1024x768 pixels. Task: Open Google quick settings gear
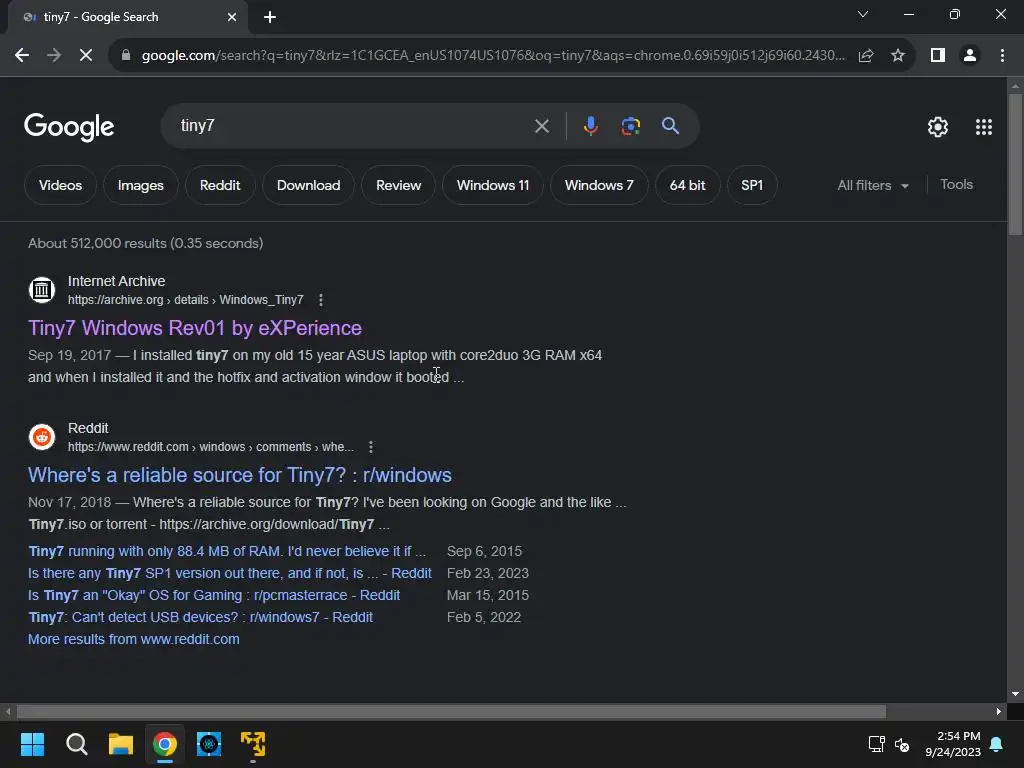pyautogui.click(x=938, y=127)
